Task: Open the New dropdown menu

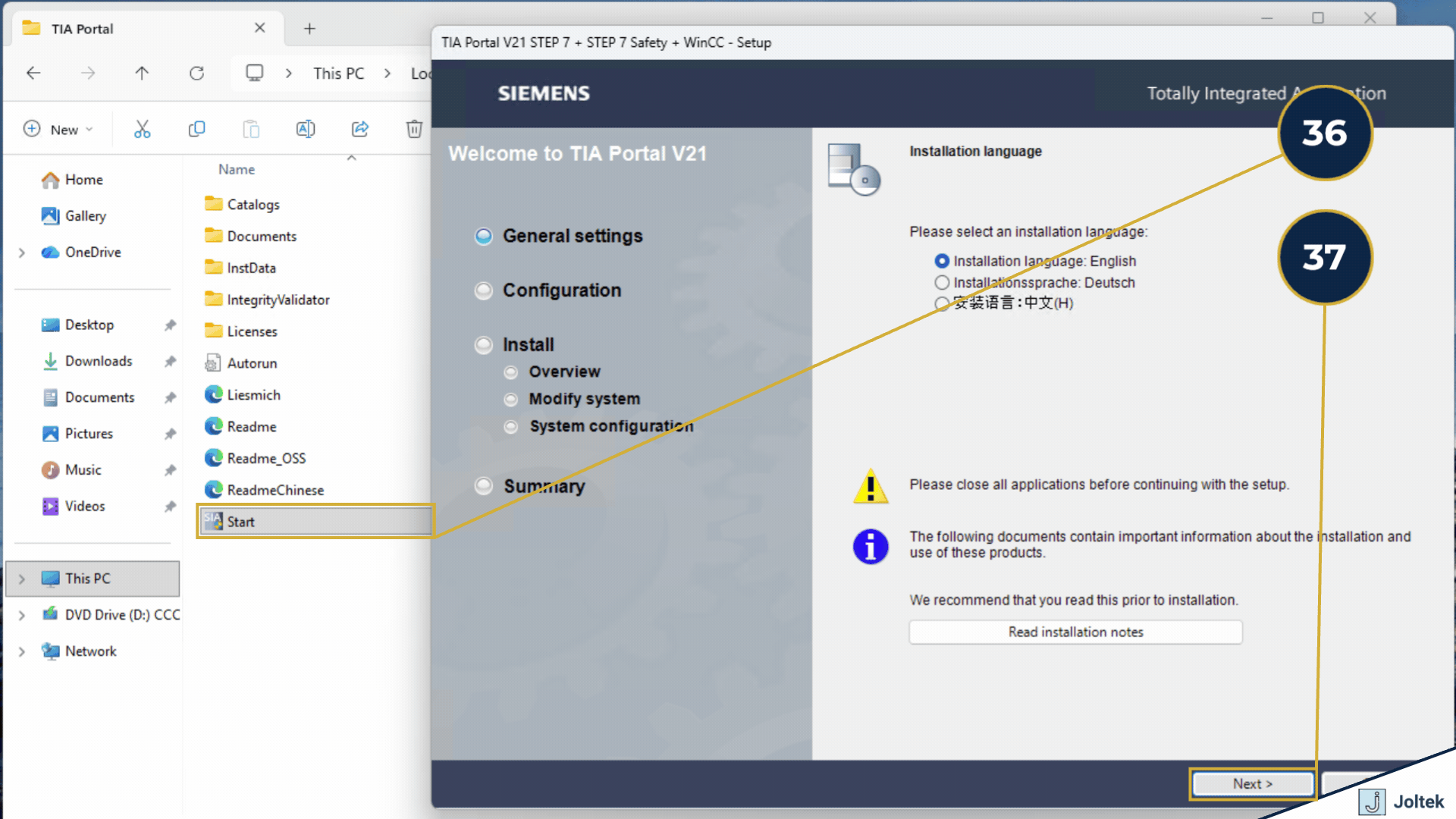Action: (x=59, y=130)
